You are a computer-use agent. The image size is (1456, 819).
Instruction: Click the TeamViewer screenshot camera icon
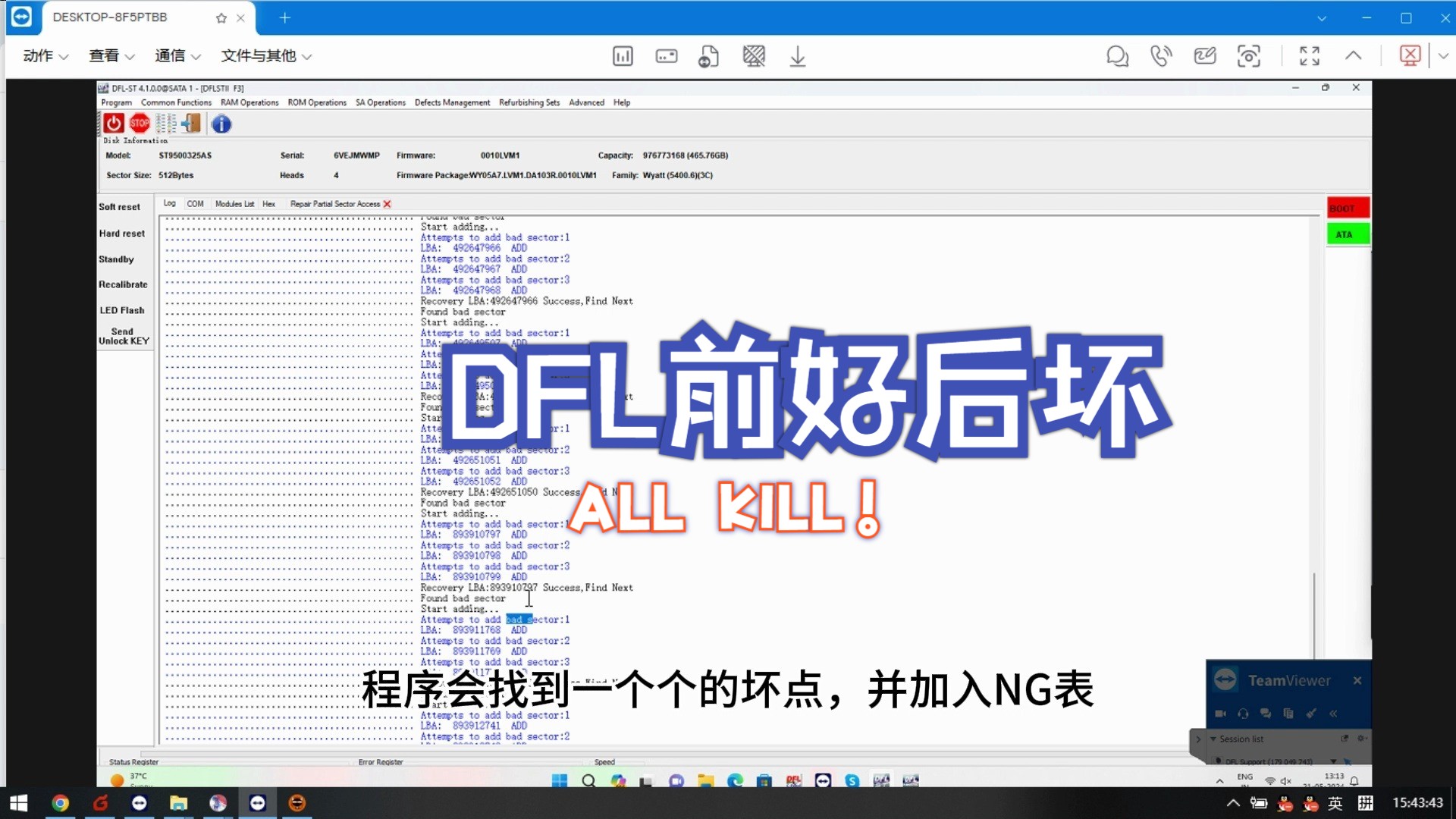point(1248,56)
